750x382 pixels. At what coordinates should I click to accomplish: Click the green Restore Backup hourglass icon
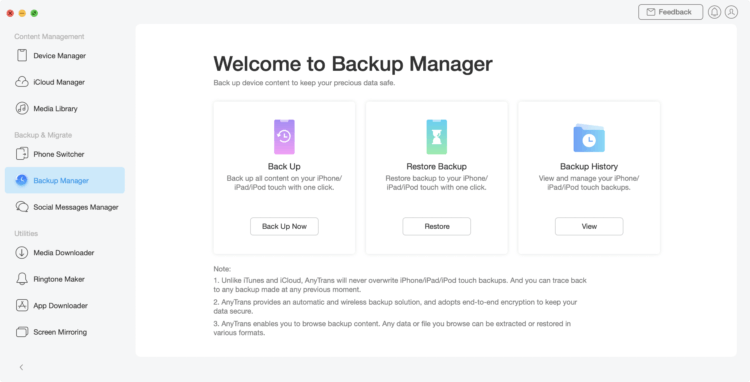(437, 137)
